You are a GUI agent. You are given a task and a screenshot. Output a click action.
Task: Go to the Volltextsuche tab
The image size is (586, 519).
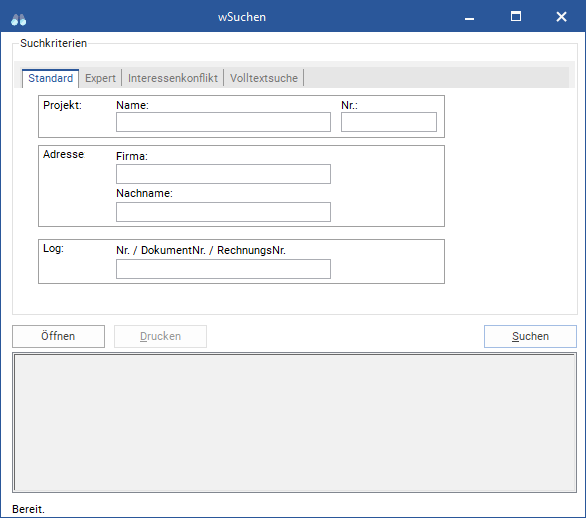tap(264, 78)
